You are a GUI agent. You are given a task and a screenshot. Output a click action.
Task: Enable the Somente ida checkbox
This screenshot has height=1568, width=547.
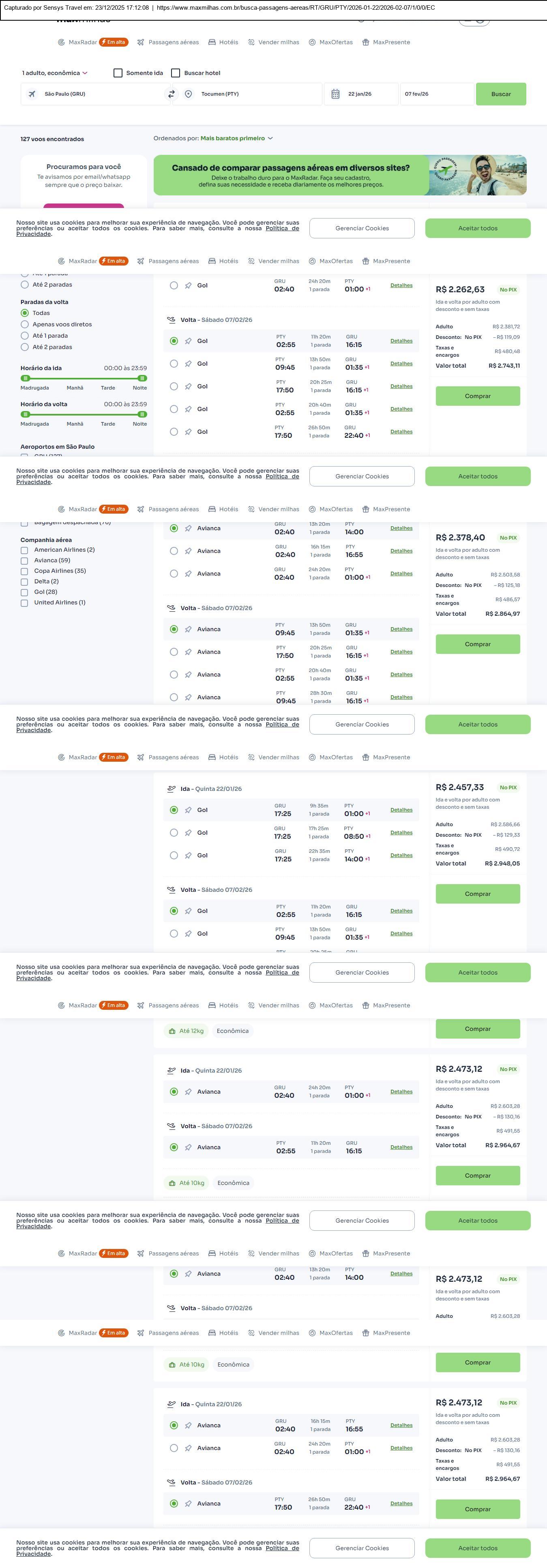pyautogui.click(x=118, y=73)
